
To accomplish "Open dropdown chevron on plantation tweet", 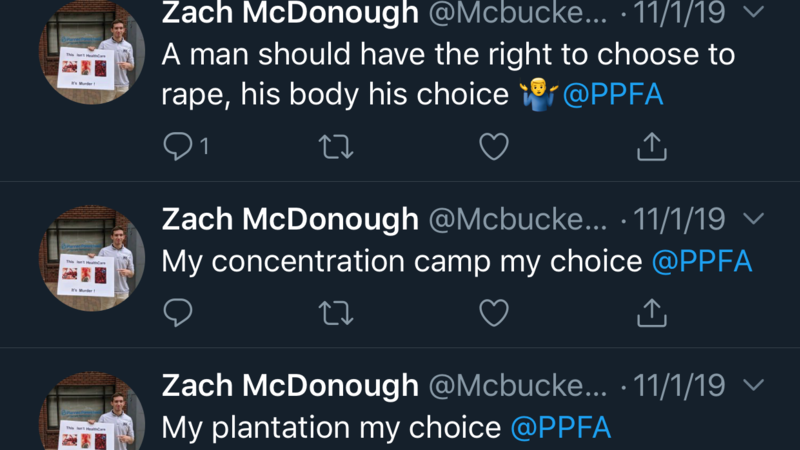I will 755,385.
